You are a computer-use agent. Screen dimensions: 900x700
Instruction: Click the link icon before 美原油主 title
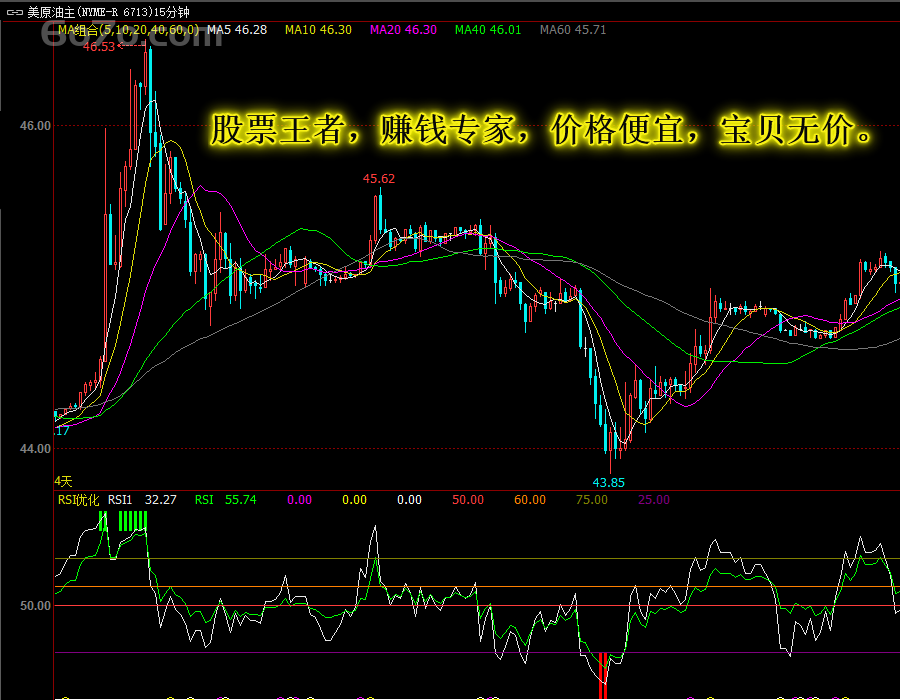13,13
